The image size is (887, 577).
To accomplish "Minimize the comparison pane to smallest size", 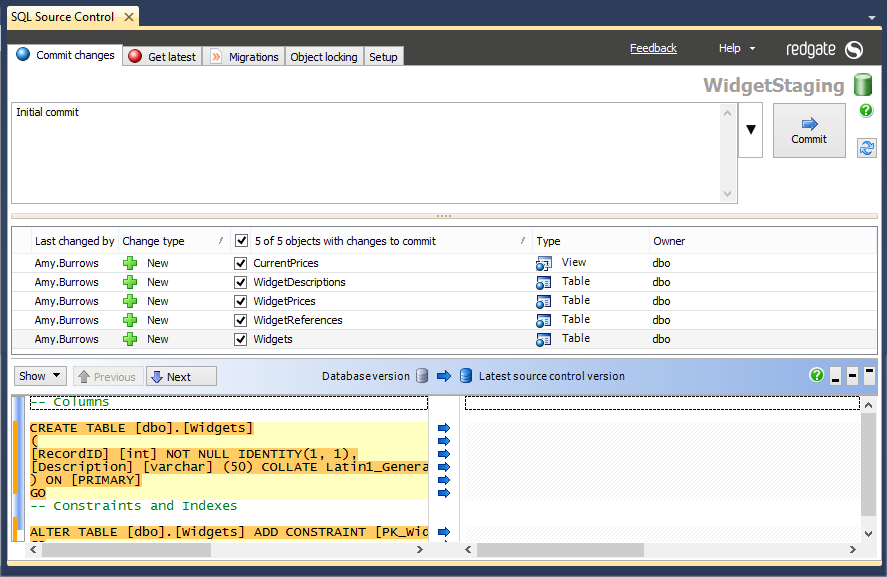I will [x=836, y=376].
